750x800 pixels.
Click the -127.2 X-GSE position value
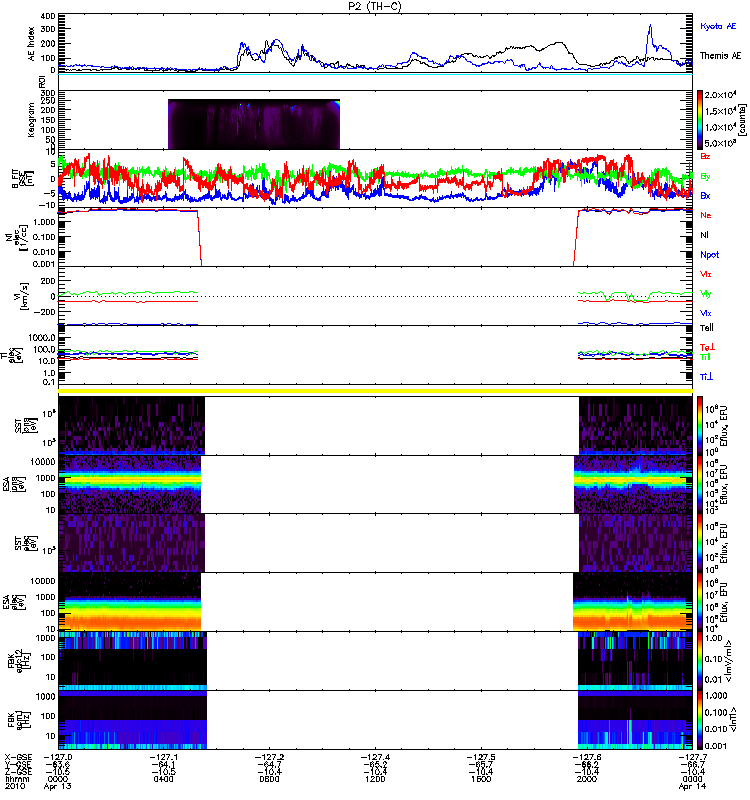coord(269,758)
